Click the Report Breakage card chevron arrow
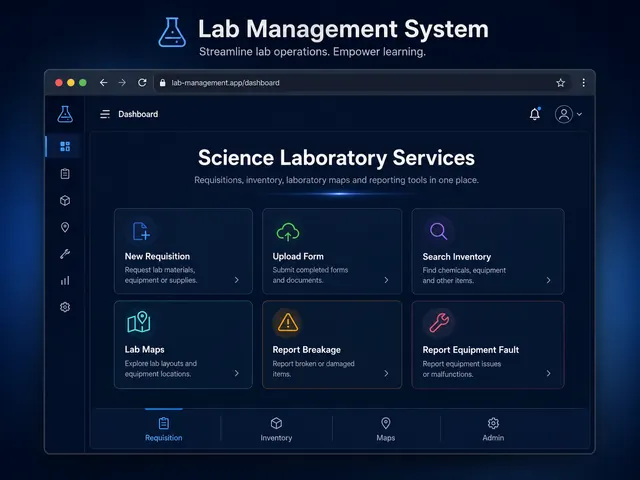Image resolution: width=640 pixels, height=480 pixels. coord(386,373)
